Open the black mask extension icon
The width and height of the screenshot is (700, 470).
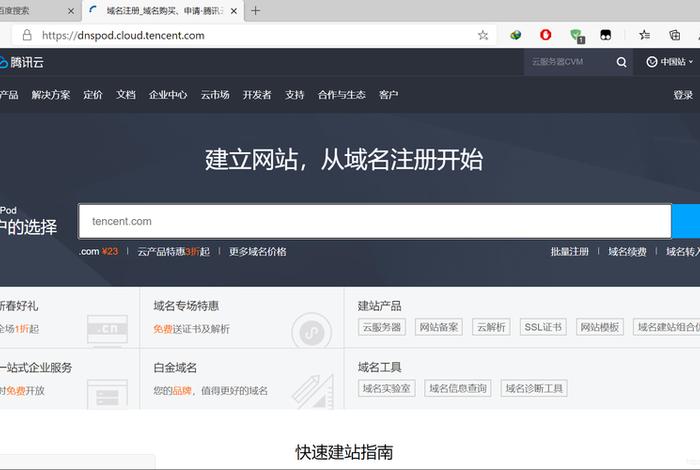[606, 35]
